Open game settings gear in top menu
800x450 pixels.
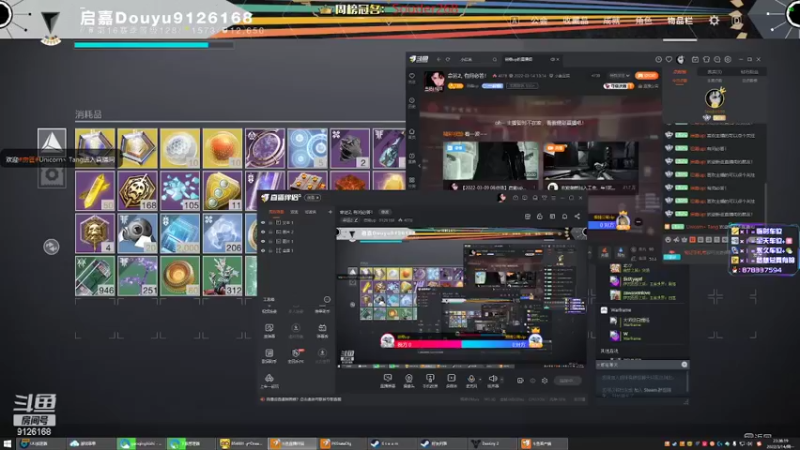tap(714, 20)
